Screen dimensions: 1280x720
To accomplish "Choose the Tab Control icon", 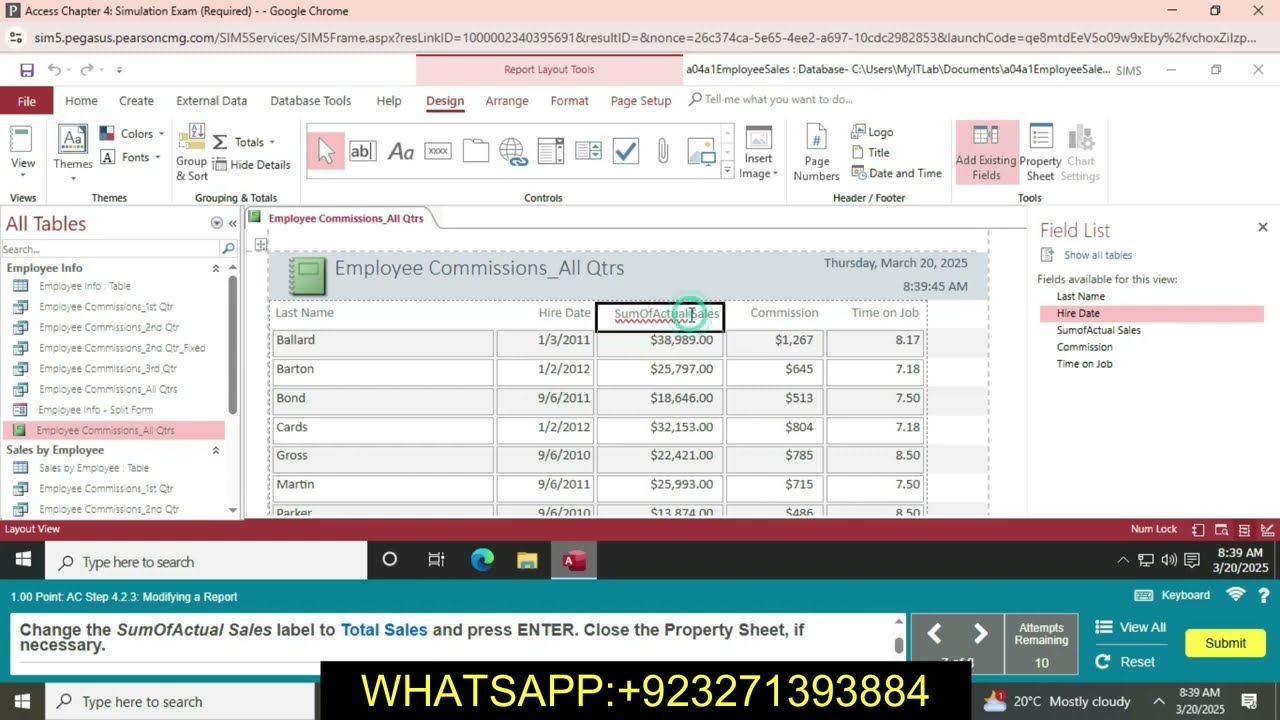I will point(476,151).
